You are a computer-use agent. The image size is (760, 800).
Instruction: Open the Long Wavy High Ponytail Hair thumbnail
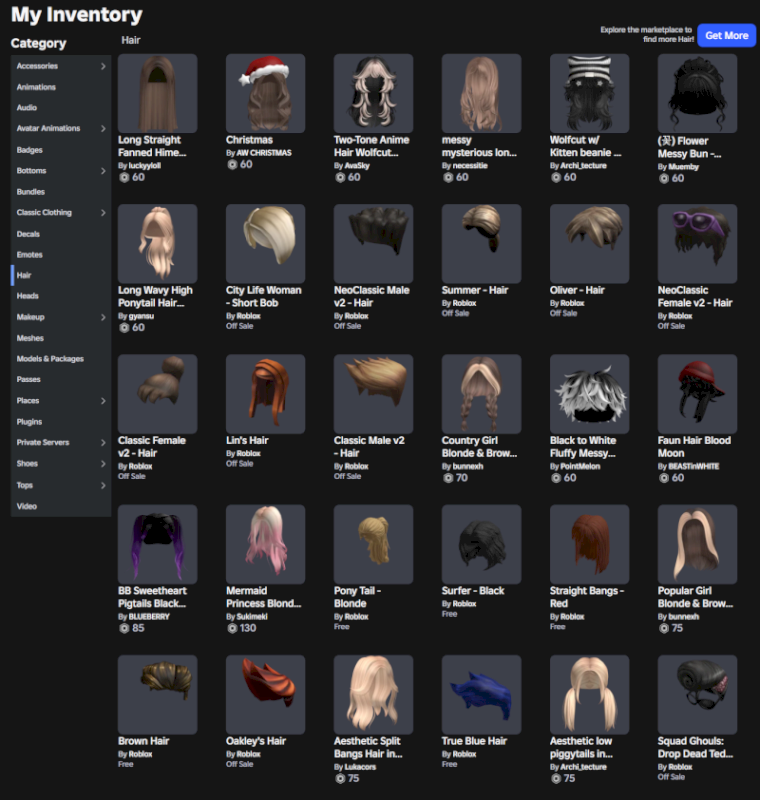coord(158,244)
